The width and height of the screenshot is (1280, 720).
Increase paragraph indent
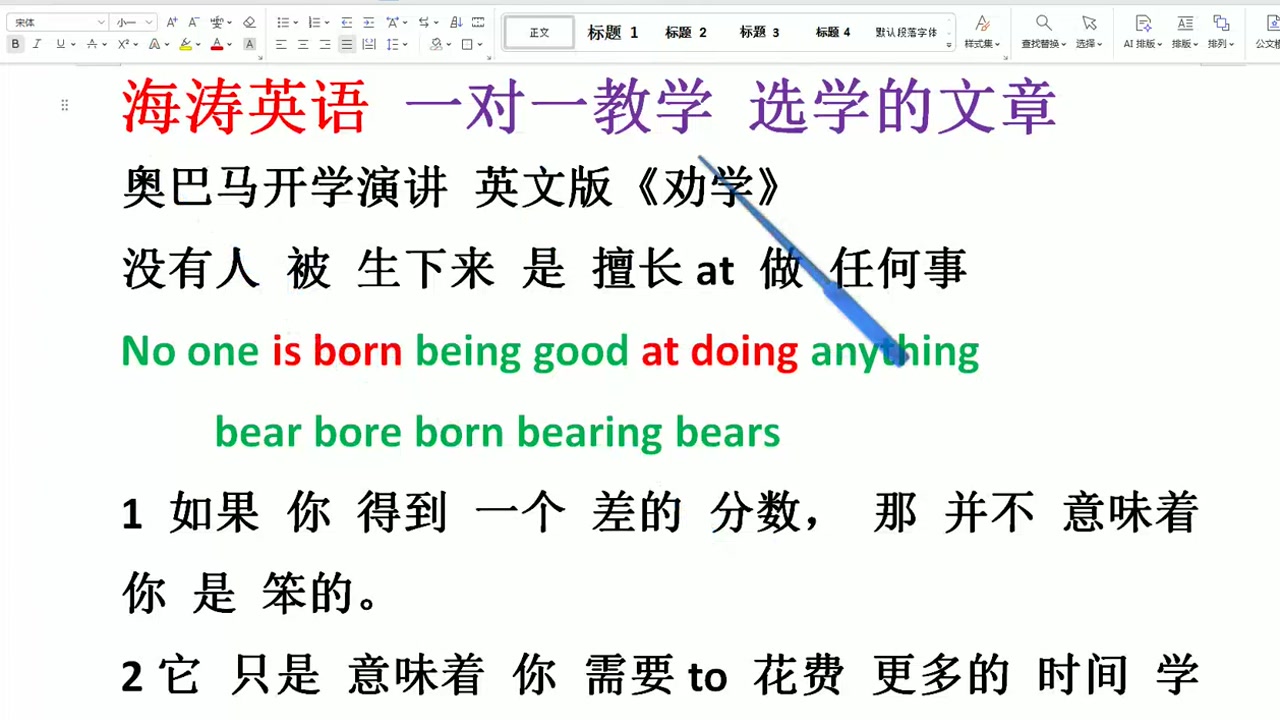pyautogui.click(x=369, y=22)
